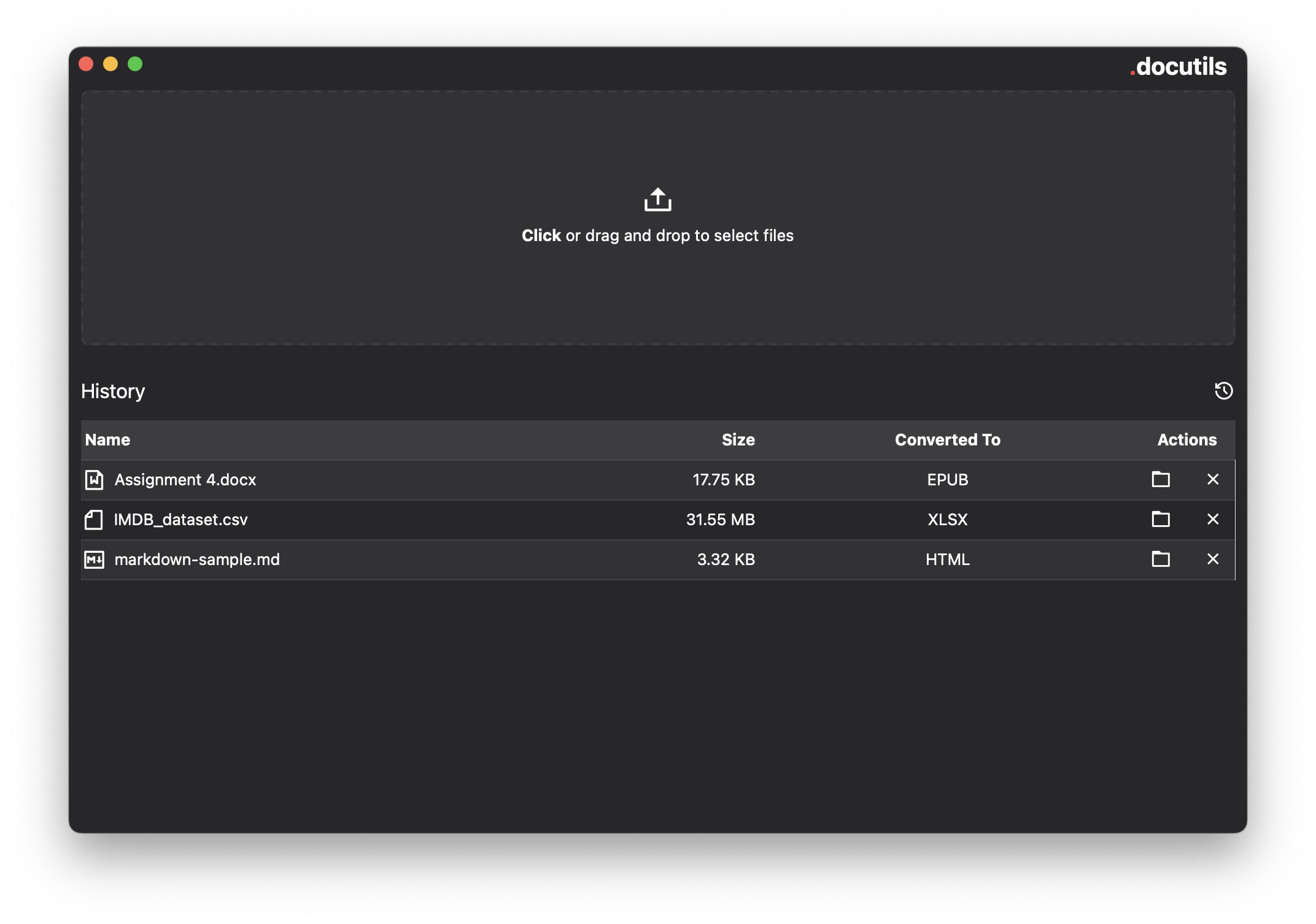Screen dimensions: 1316x924
Task: Open the folder location for IMDB_dataset.csv
Action: [x=1161, y=520]
